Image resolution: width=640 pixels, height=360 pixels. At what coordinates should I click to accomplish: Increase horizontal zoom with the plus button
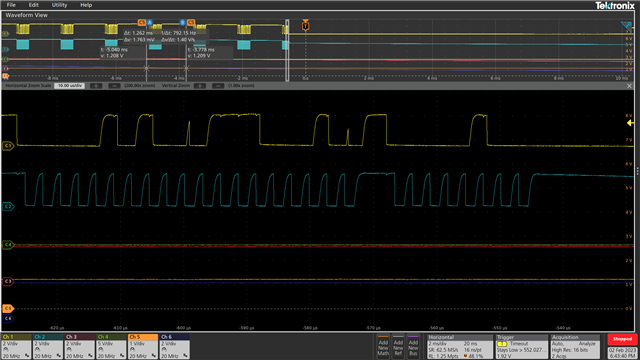pos(96,86)
